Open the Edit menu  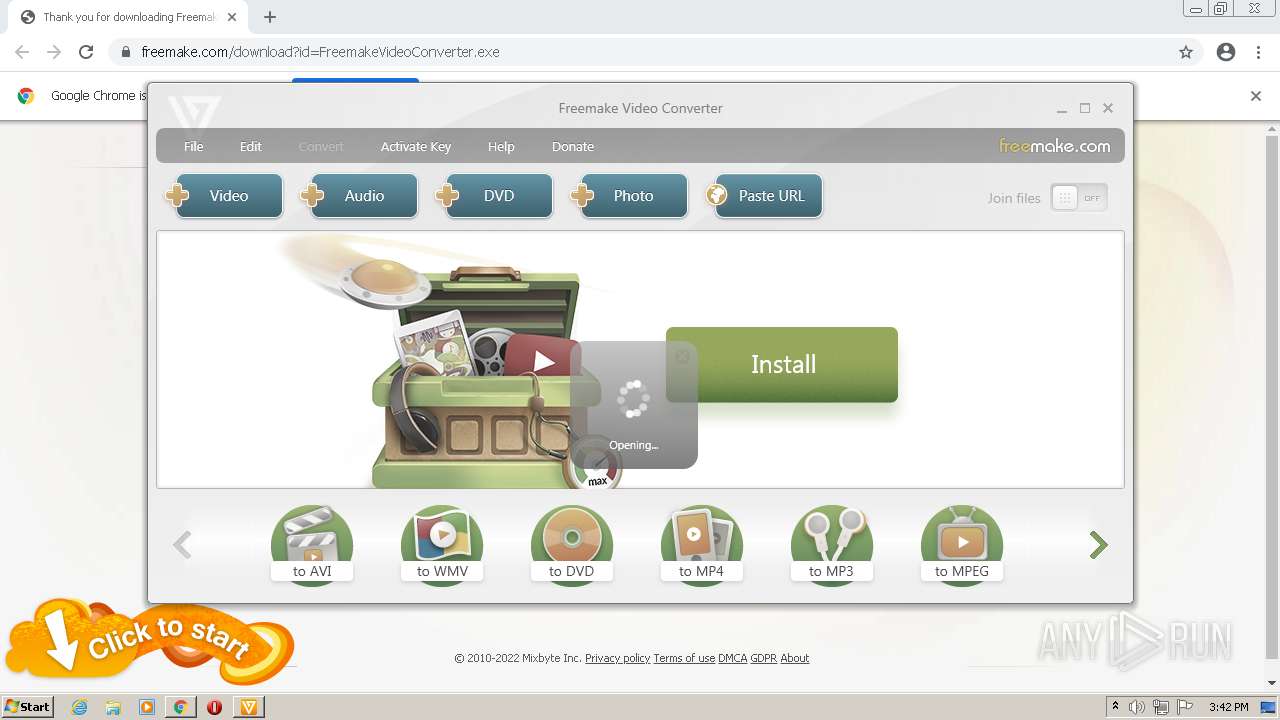[x=251, y=146]
